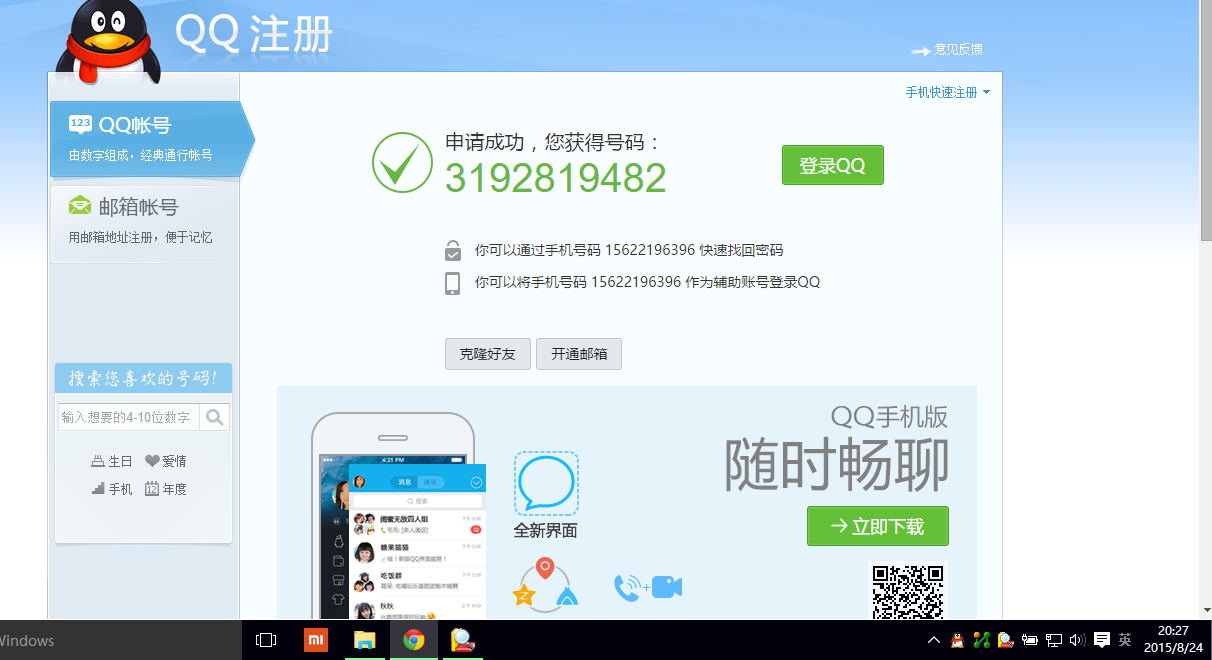Click the green nodes tray icon

coord(981,640)
